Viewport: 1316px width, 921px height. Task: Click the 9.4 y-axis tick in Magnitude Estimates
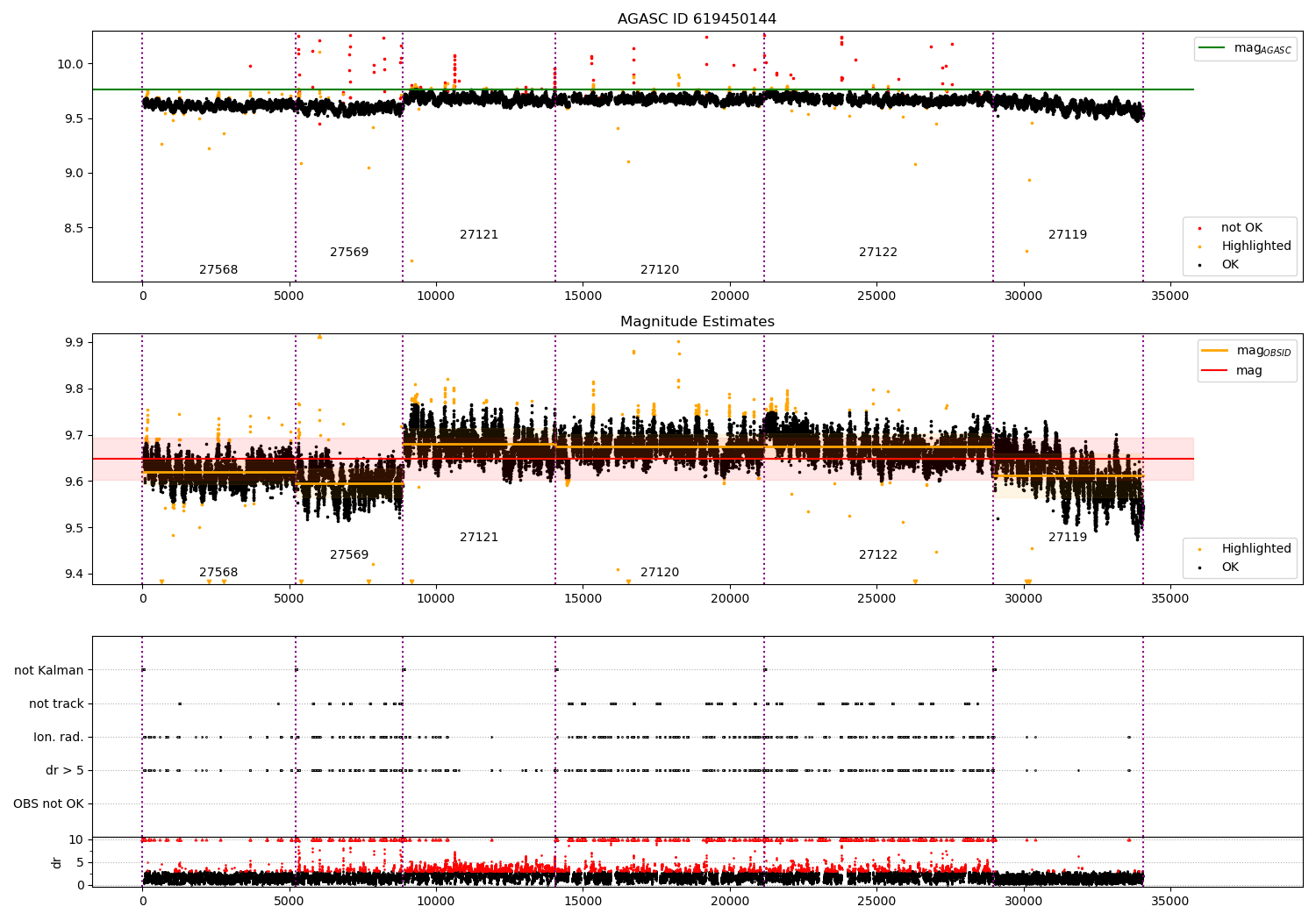click(75, 575)
